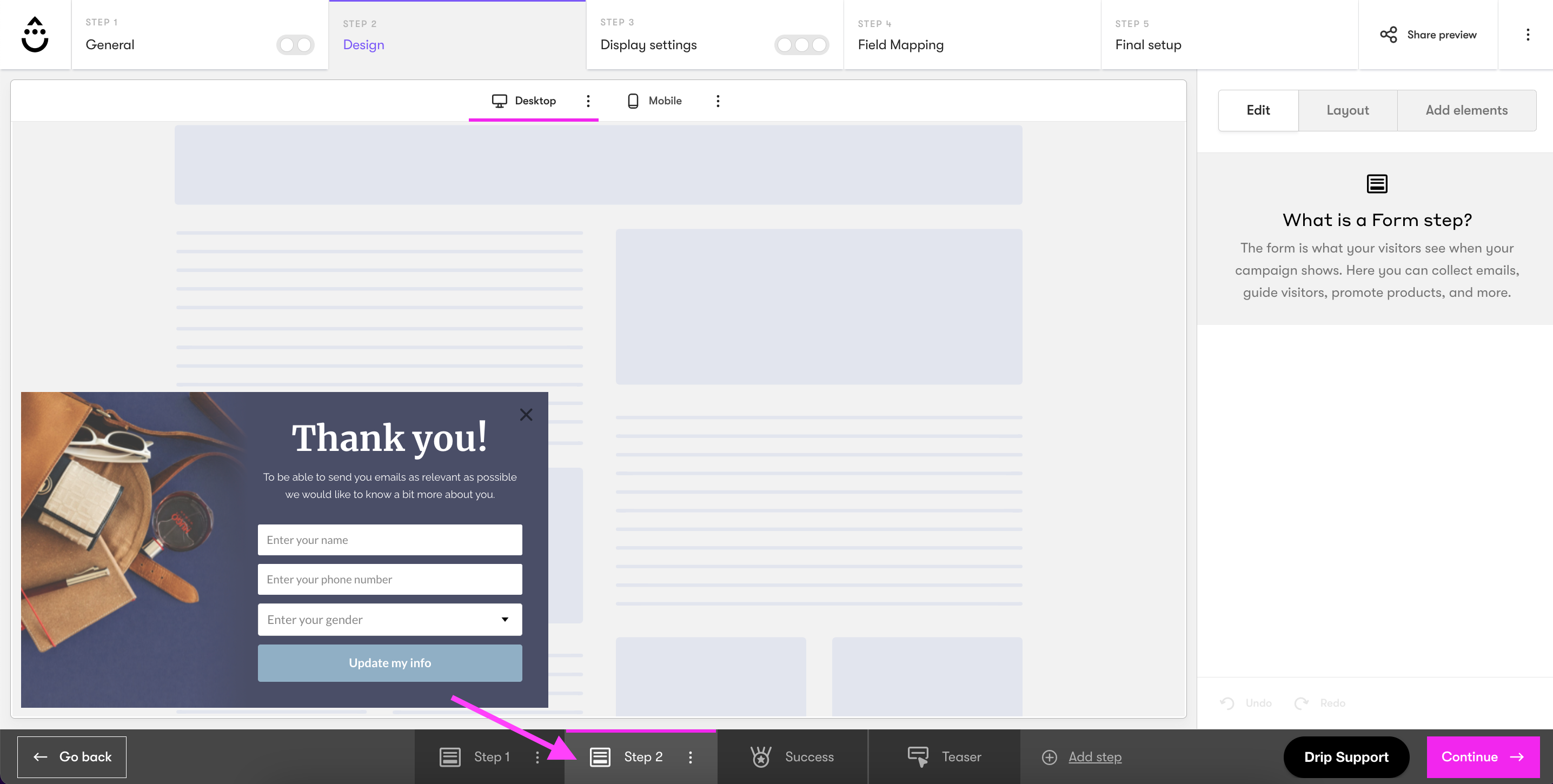Click the Continue arrow icon
Screen dimensions: 1553x784
[x=1517, y=757]
